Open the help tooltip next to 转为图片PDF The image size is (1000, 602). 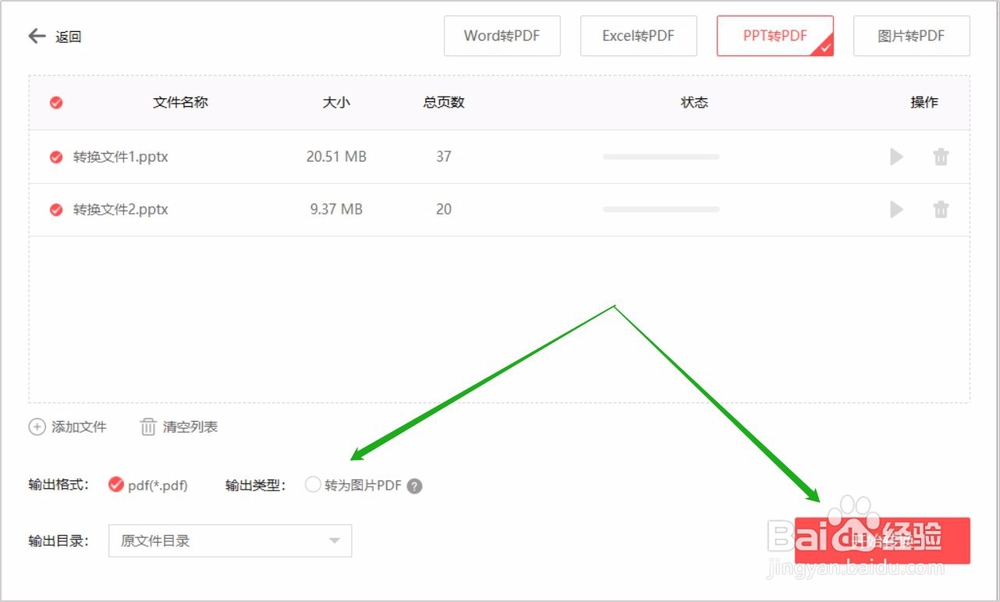414,485
